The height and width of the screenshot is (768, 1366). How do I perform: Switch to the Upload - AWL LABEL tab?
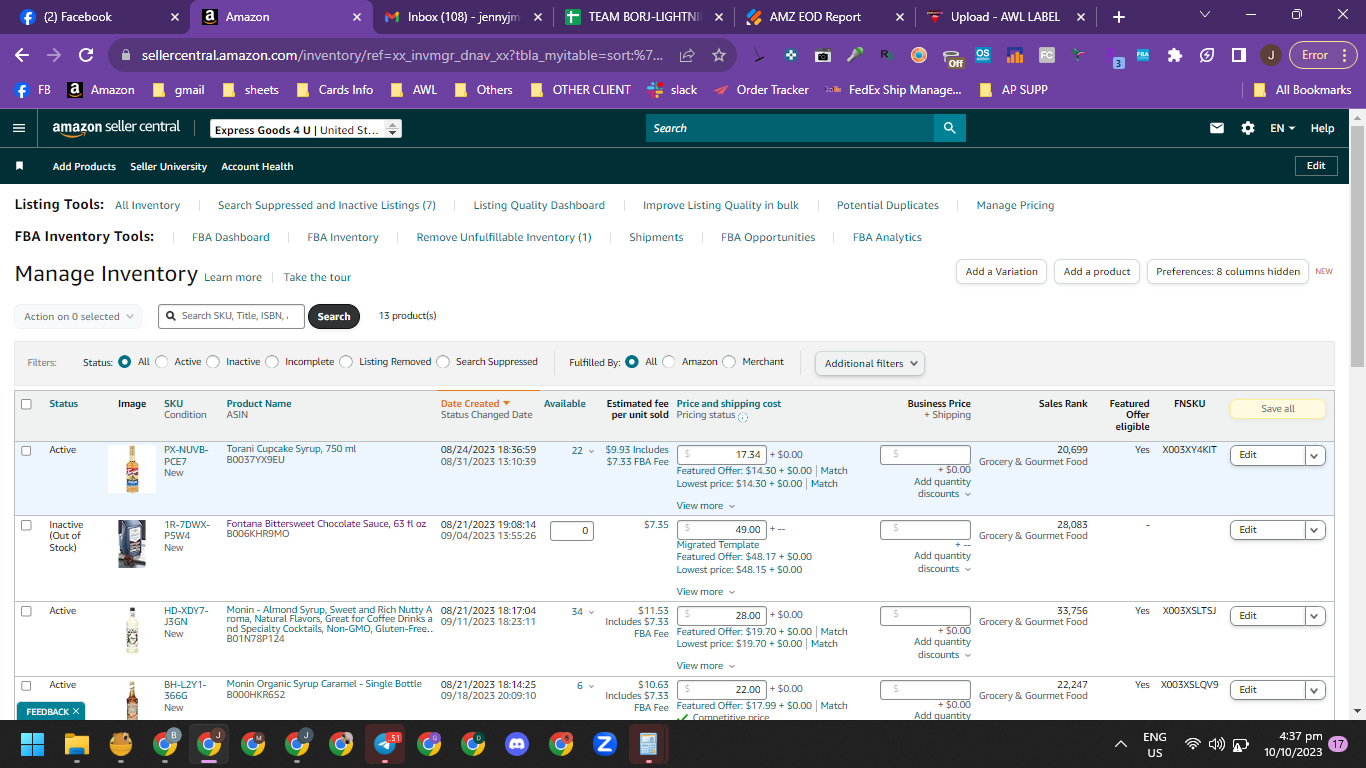(1005, 17)
